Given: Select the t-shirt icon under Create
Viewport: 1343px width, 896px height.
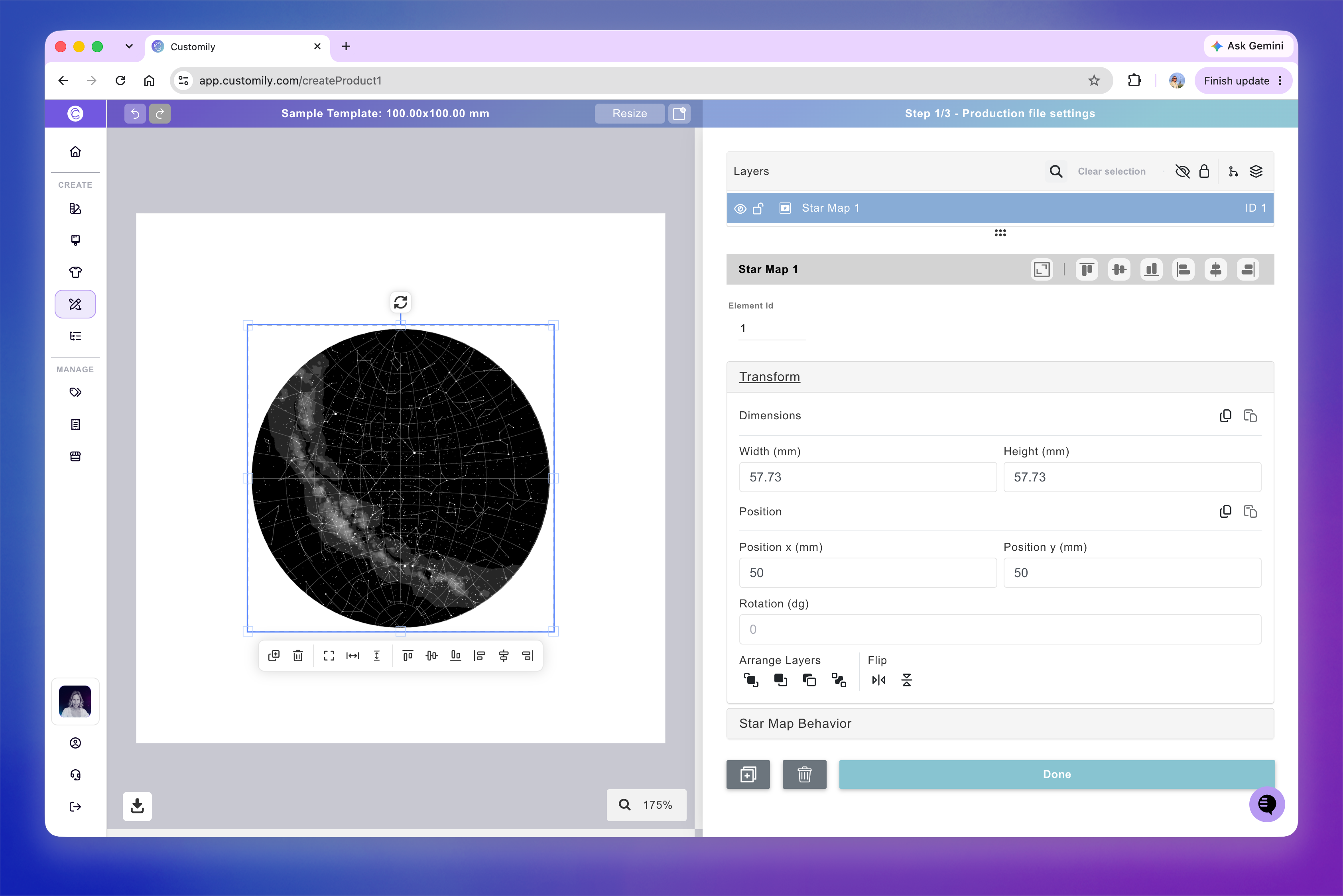Looking at the screenshot, I should pyautogui.click(x=75, y=272).
